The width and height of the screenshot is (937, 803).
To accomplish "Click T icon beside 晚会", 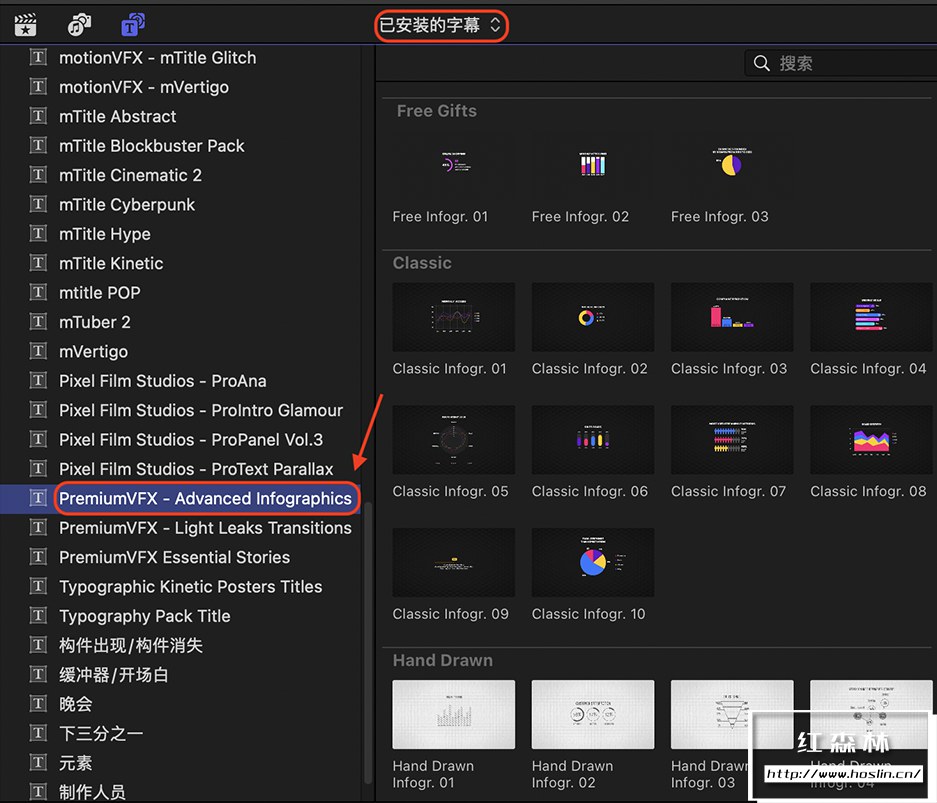I will tap(38, 703).
